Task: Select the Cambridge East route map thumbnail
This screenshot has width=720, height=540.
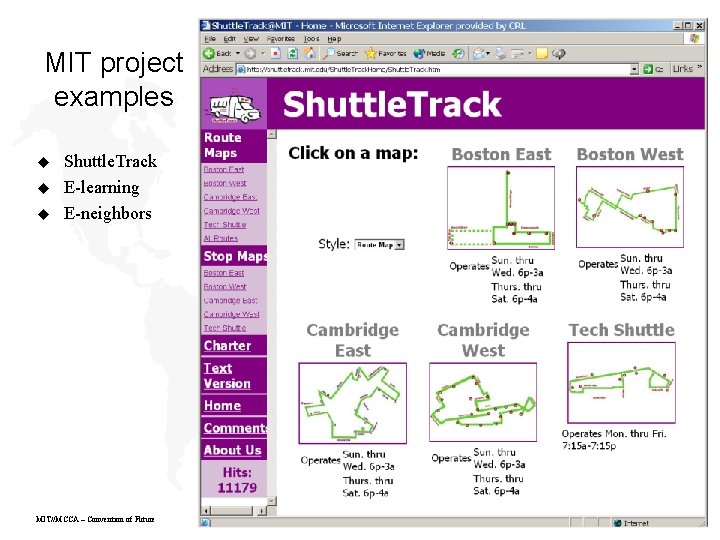Action: pyautogui.click(x=353, y=403)
